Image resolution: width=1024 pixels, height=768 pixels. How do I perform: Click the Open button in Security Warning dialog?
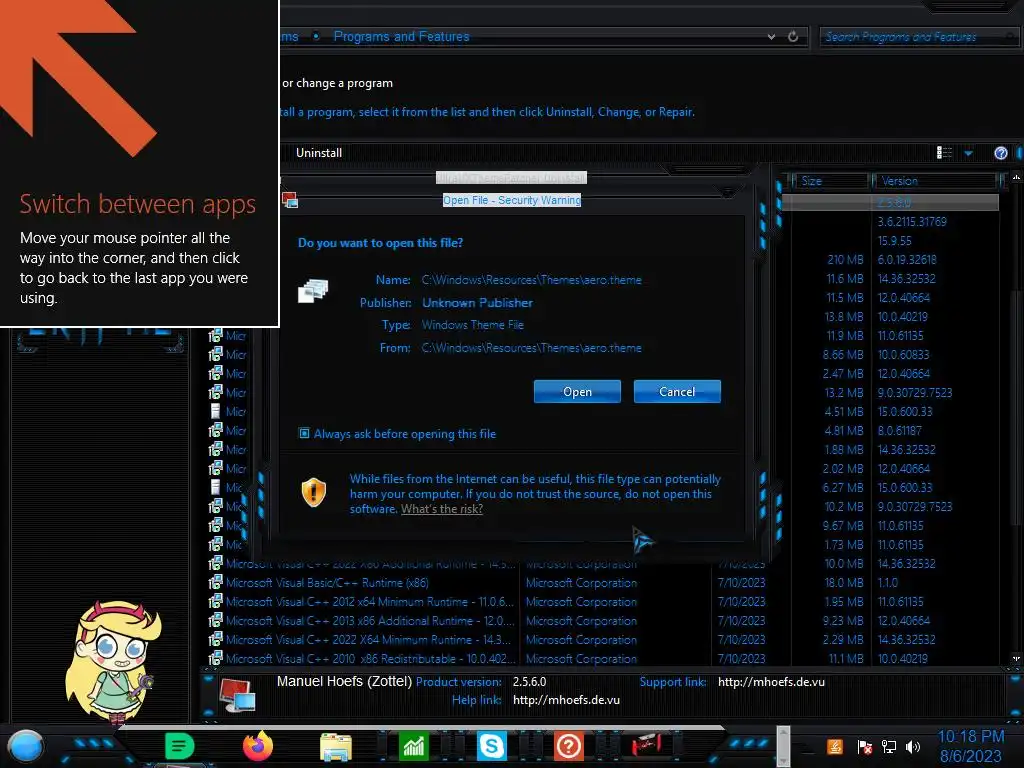[577, 392]
